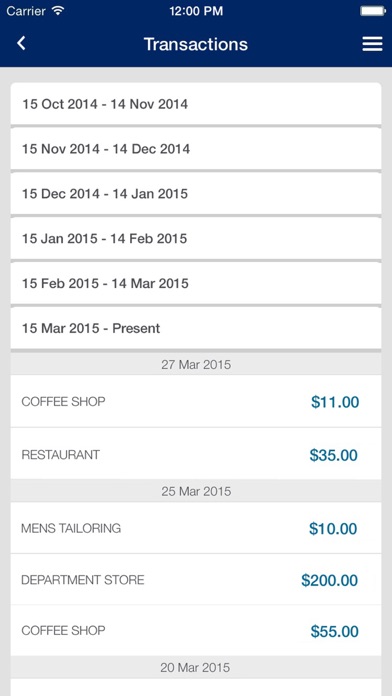This screenshot has height=696, width=392.
Task: Tap the 12:00 PM clock in status bar
Action: [x=196, y=11]
